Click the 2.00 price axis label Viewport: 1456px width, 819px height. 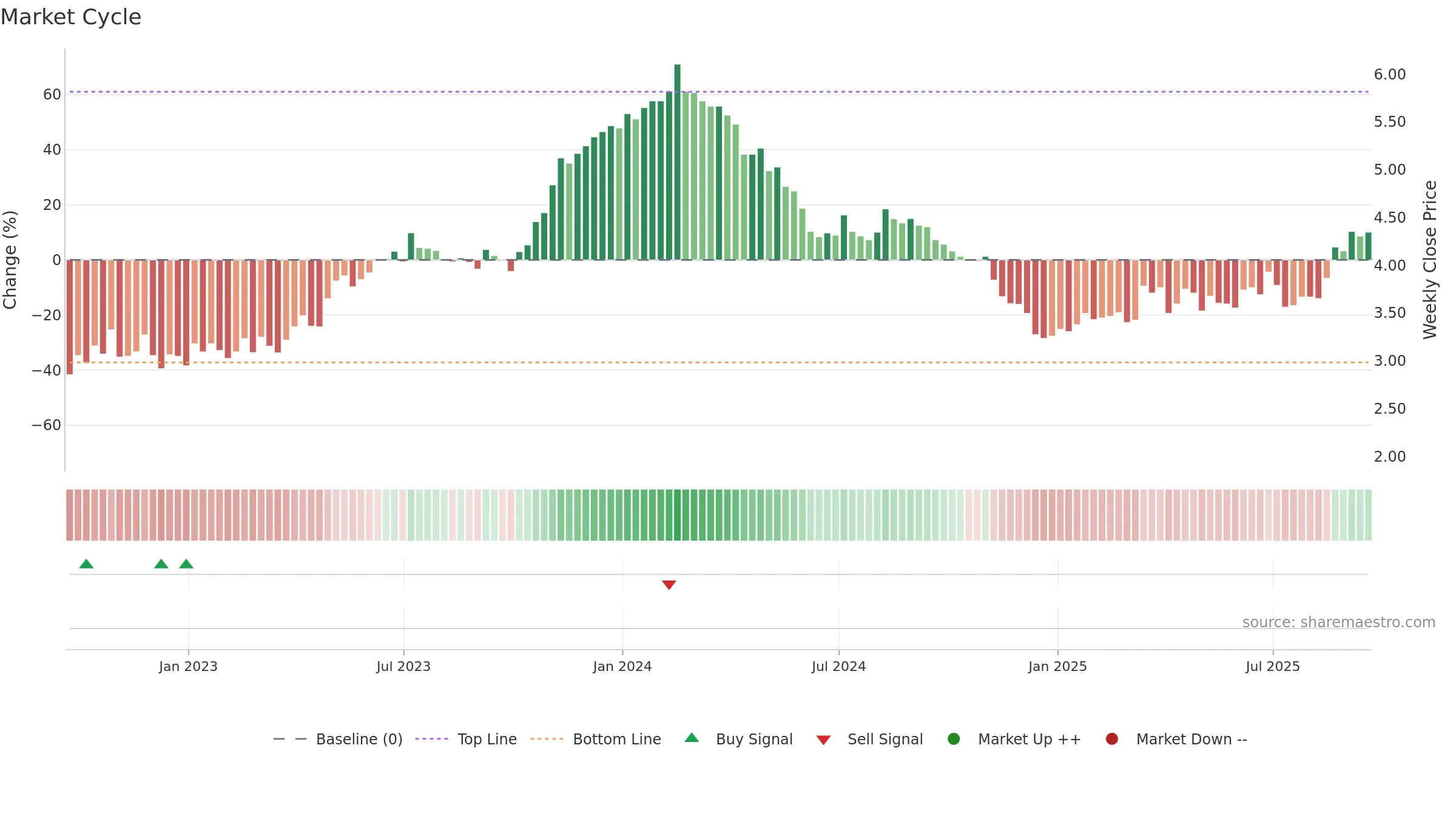coord(1390,457)
